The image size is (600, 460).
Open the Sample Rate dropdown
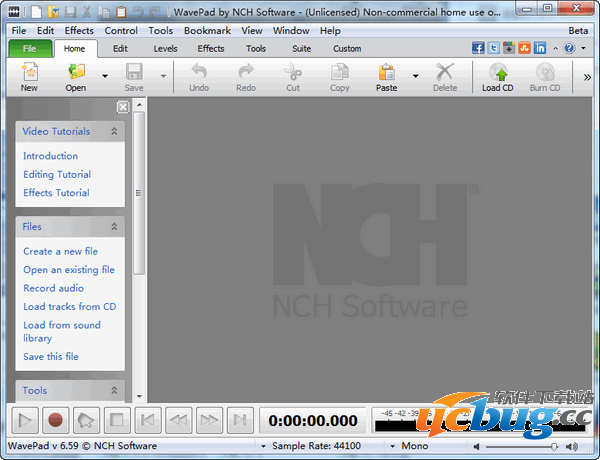tap(263, 446)
